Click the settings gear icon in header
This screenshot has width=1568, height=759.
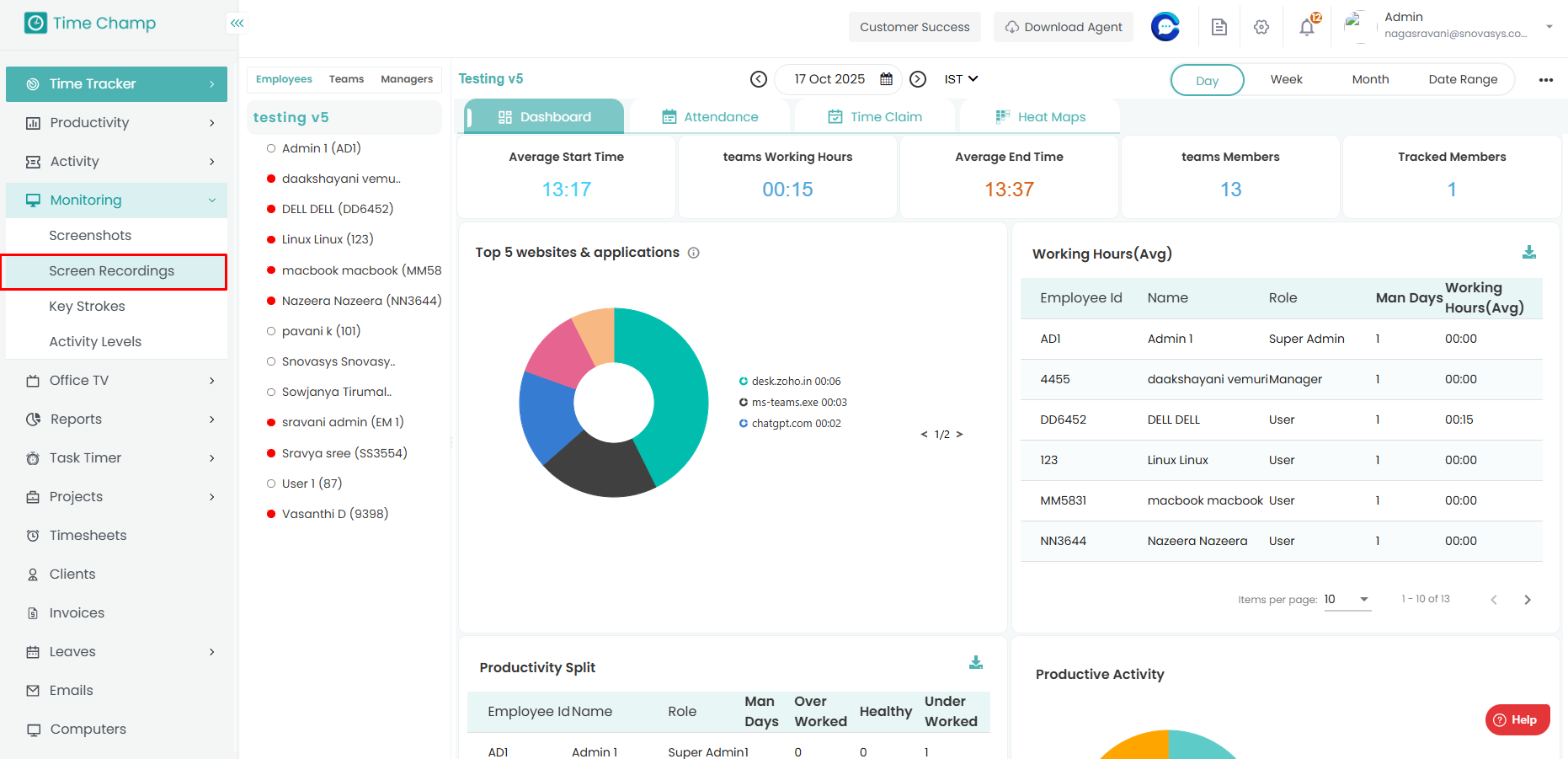(1261, 27)
